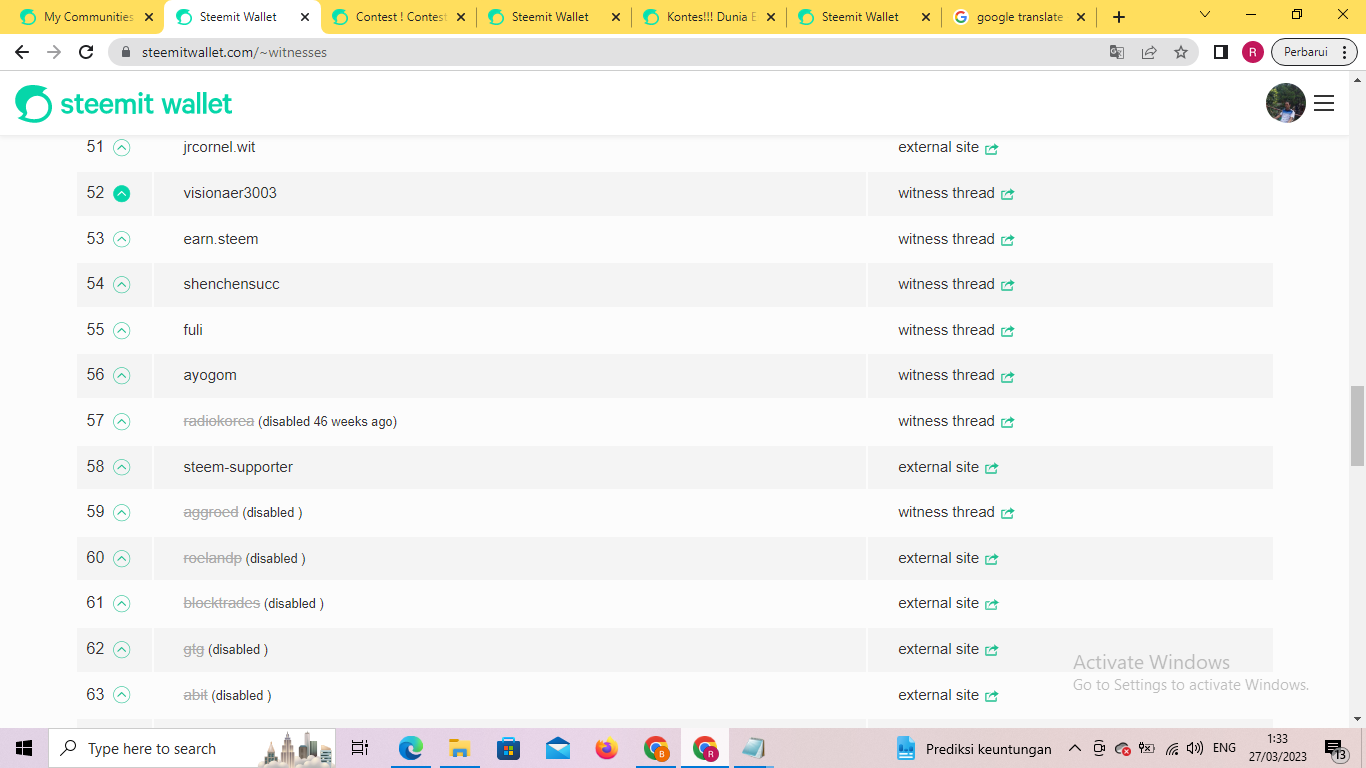Reload the current page

coord(86,52)
